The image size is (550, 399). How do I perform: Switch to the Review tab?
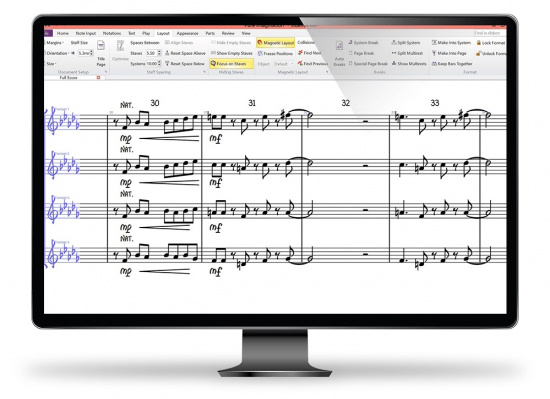(228, 33)
